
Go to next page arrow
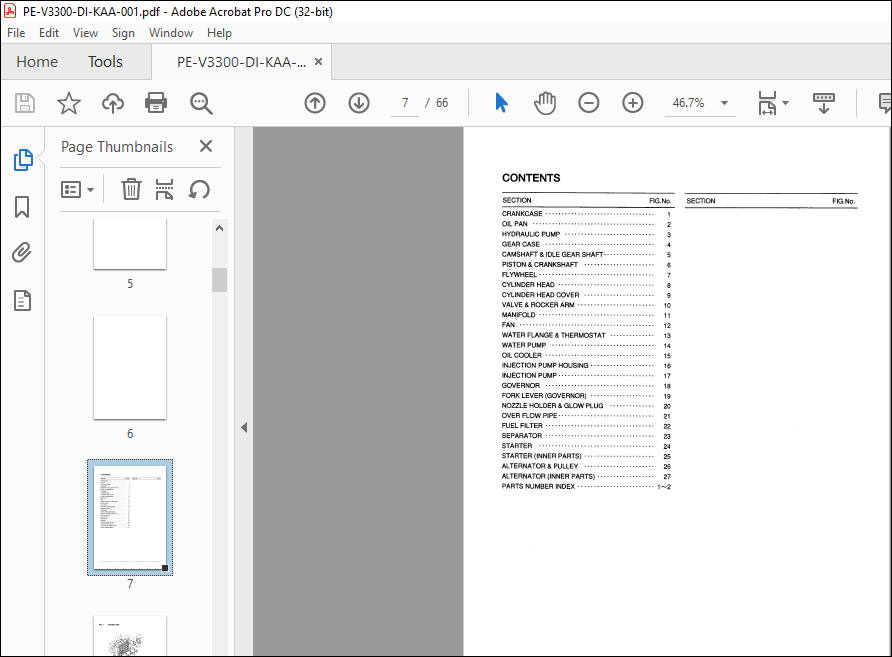(x=359, y=103)
